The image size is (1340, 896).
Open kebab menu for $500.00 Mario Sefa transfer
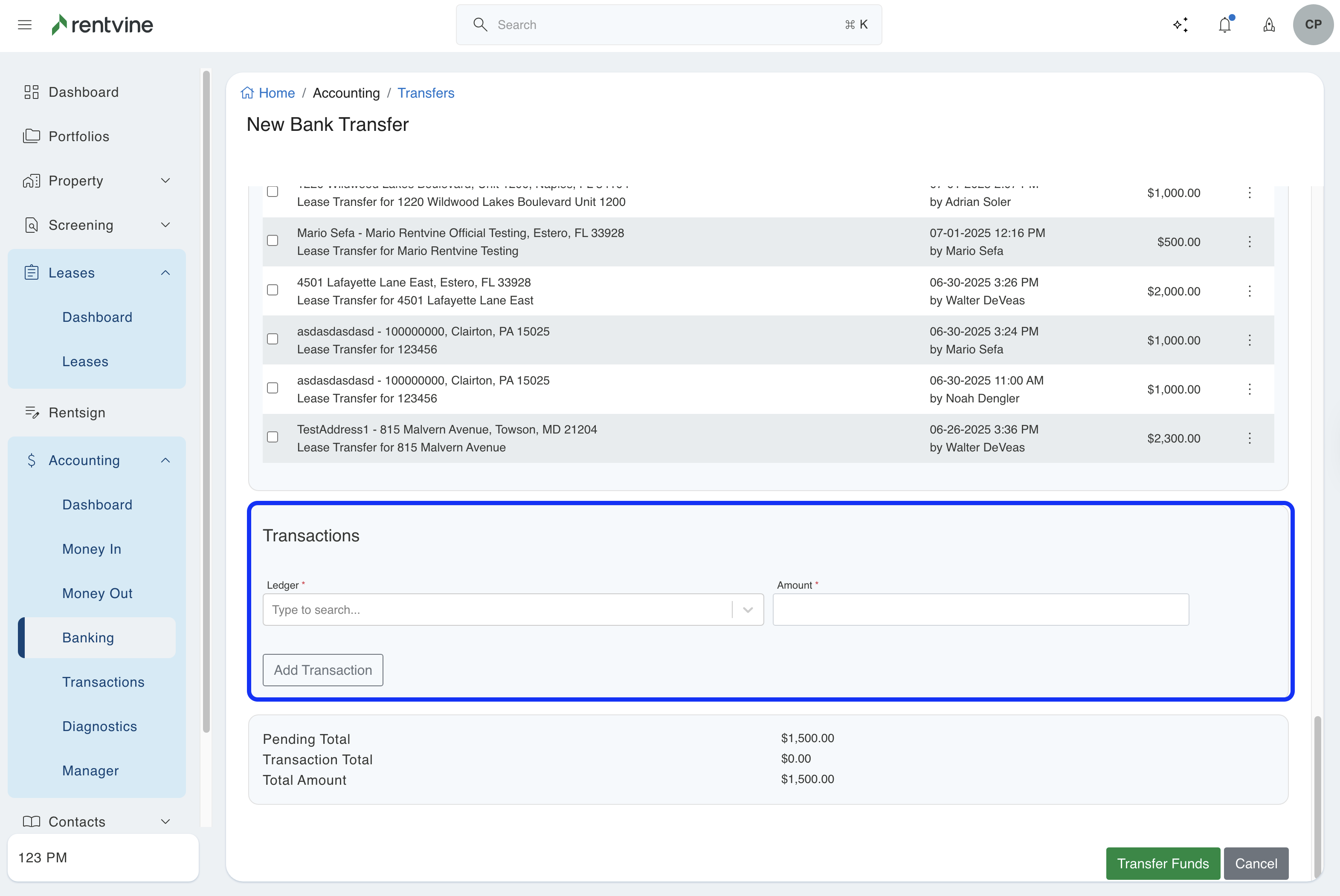(x=1249, y=242)
